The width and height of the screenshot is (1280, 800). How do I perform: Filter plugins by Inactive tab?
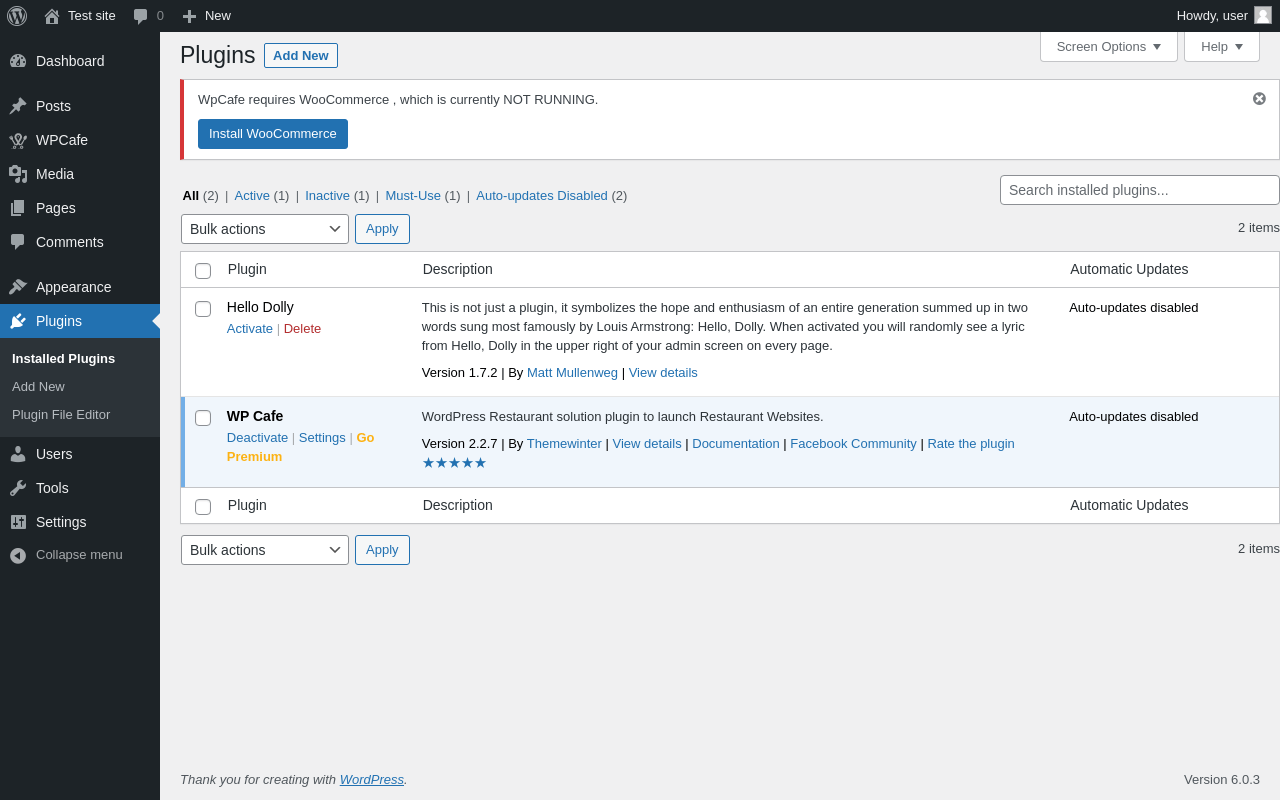click(327, 196)
